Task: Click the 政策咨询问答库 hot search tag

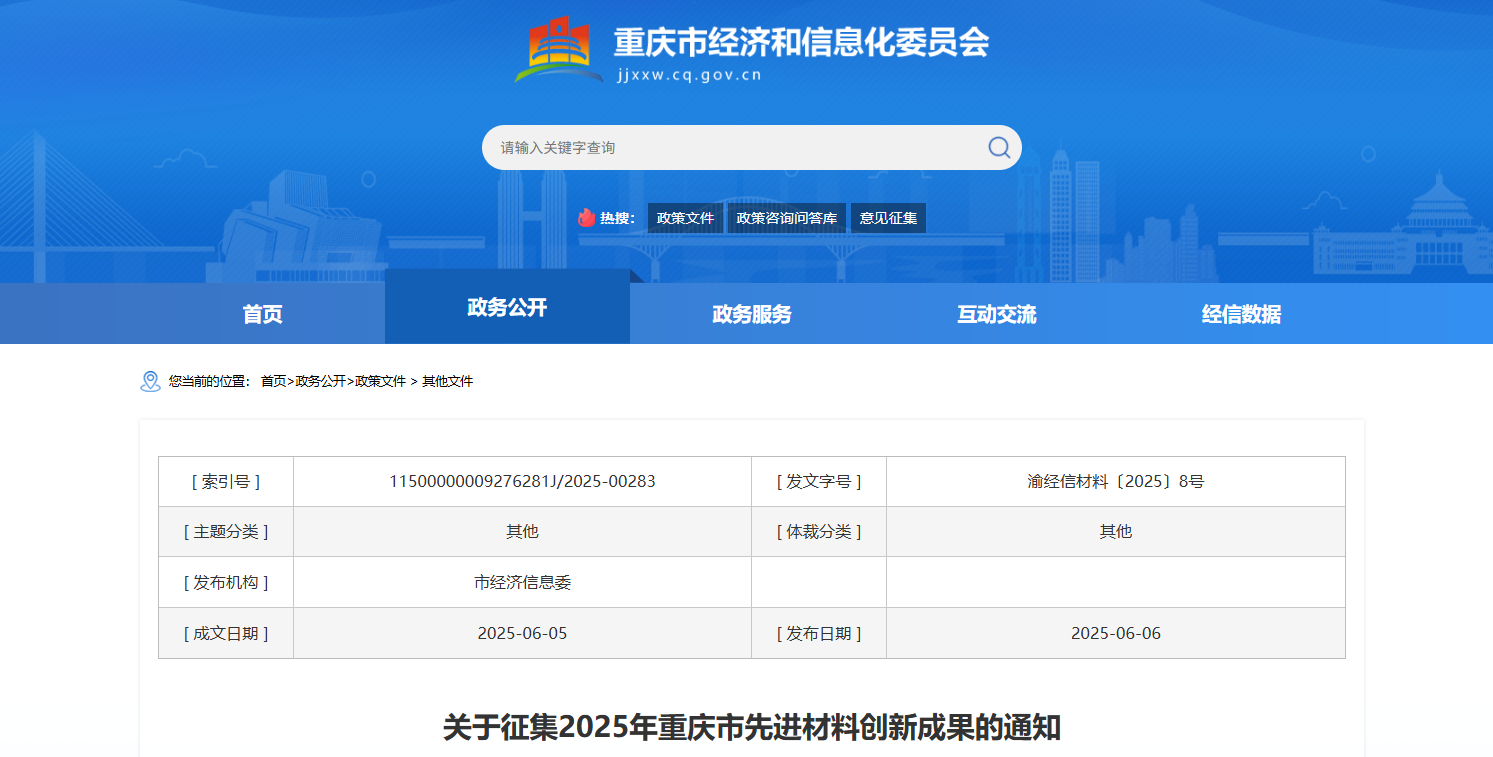Action: [x=786, y=218]
